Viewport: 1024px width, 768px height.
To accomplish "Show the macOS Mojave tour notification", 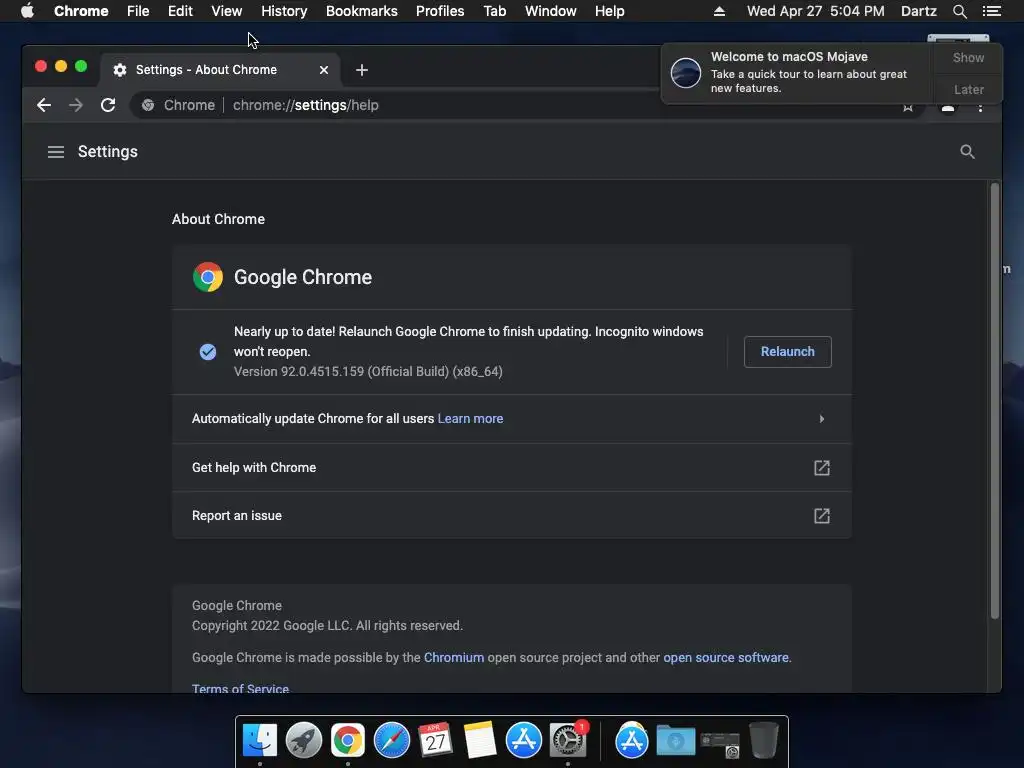I will tap(968, 57).
